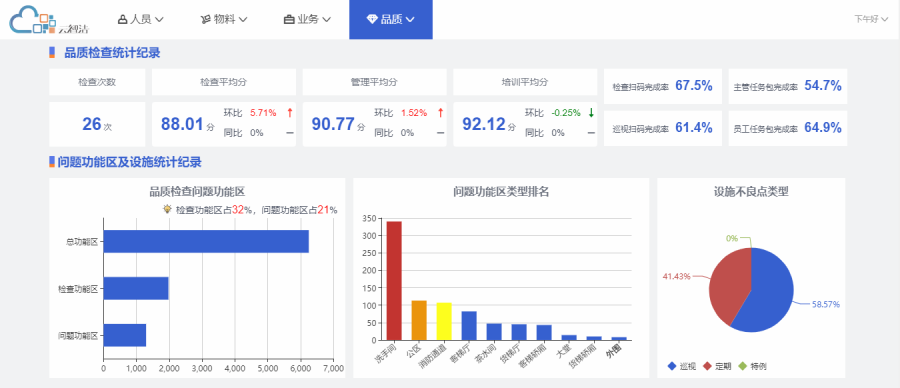Viewport: 900px width, 388px height.
Task: Toggle the 巡视 legend in pie chart
Action: click(681, 366)
